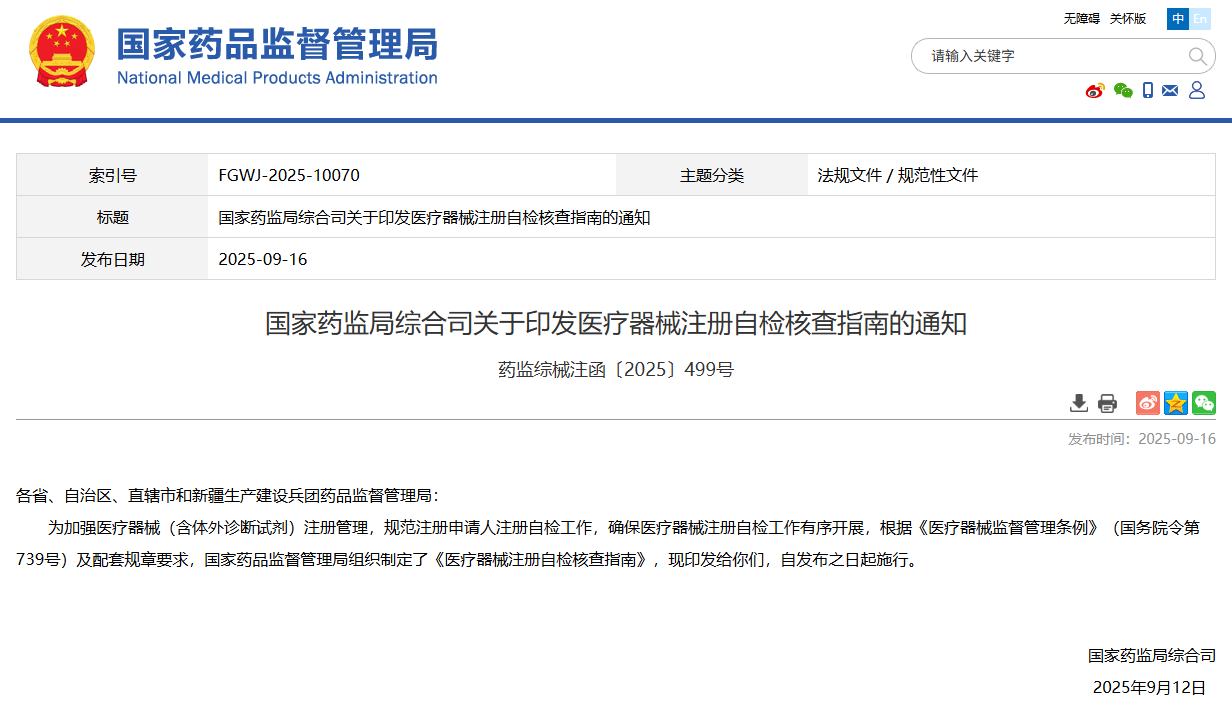1232x704 pixels.
Task: Download the notice document
Action: point(1079,403)
